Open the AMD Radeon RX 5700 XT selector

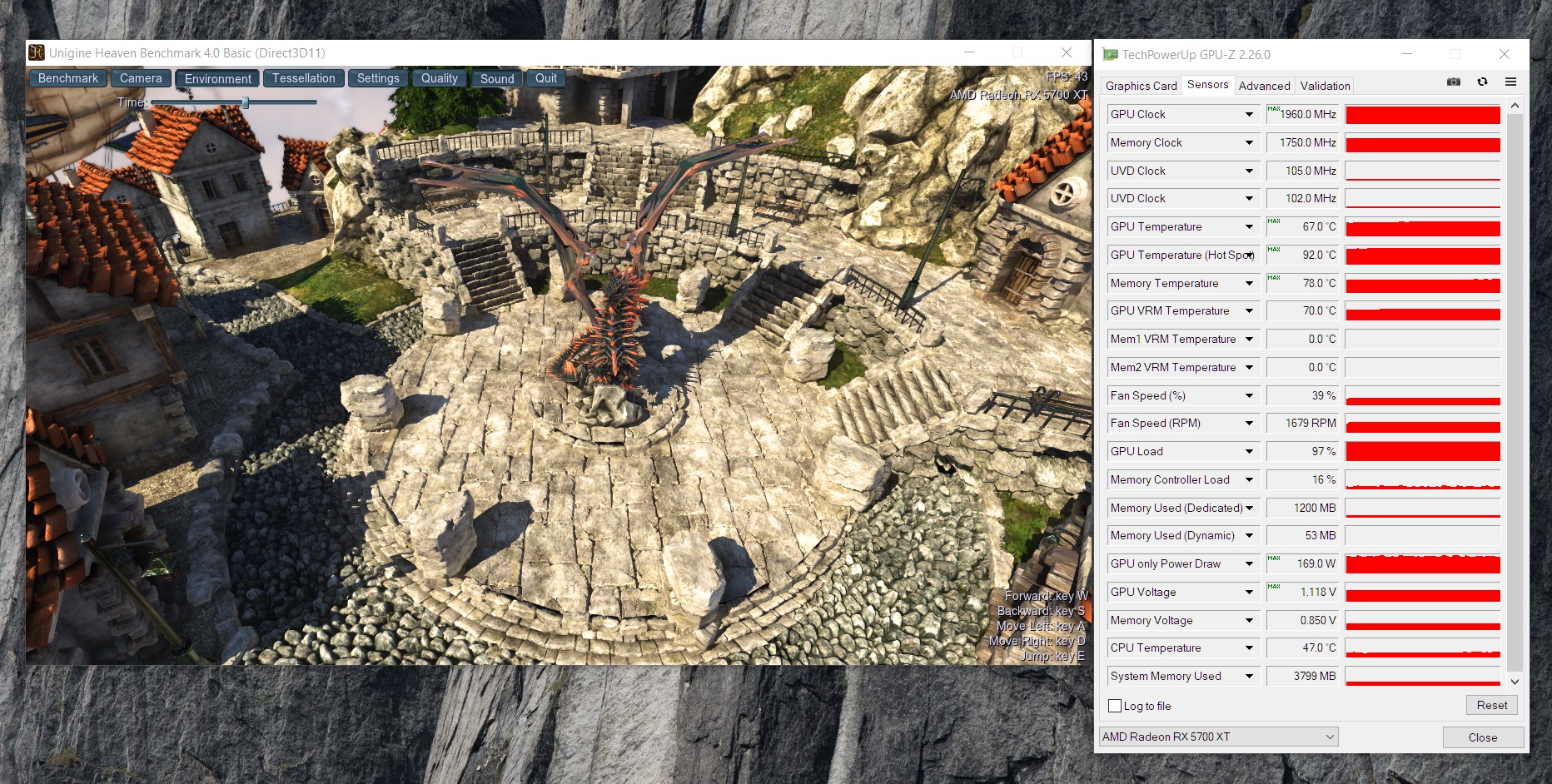[x=1218, y=737]
